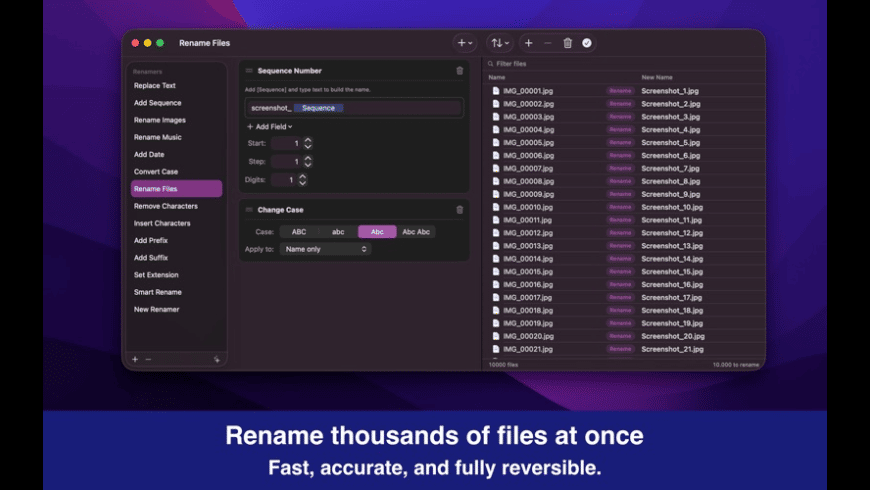870x490 pixels.
Task: Open the add files plus dropdown in toolbar
Action: [x=464, y=43]
